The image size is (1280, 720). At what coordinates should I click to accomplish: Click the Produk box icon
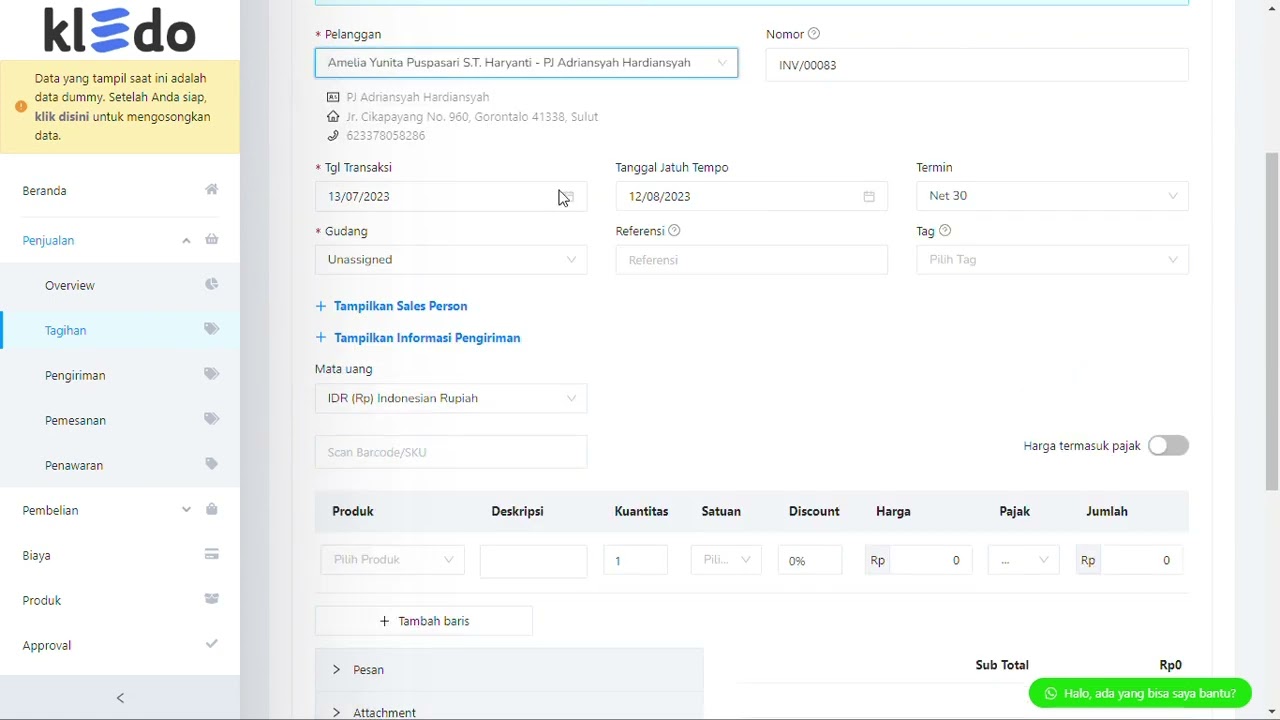pyautogui.click(x=211, y=600)
